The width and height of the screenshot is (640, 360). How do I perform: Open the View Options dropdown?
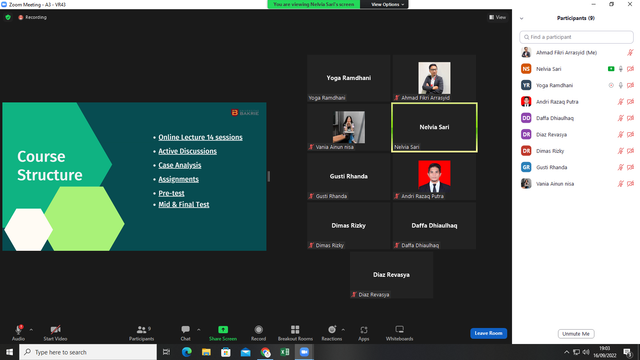tap(387, 4)
